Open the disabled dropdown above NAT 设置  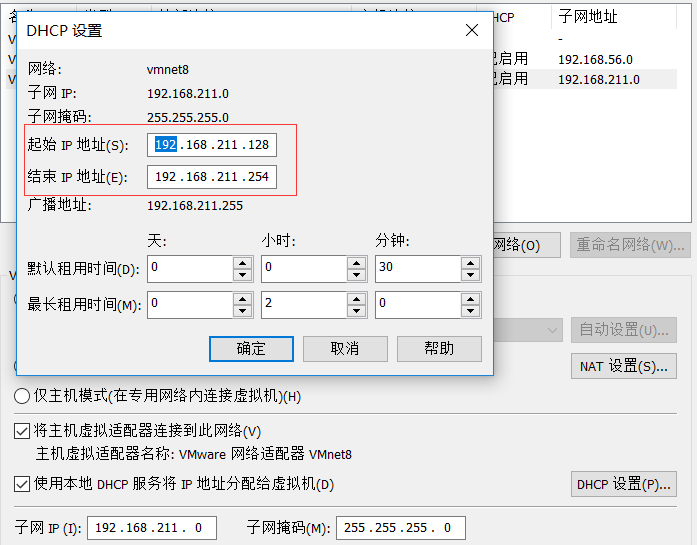click(x=528, y=330)
